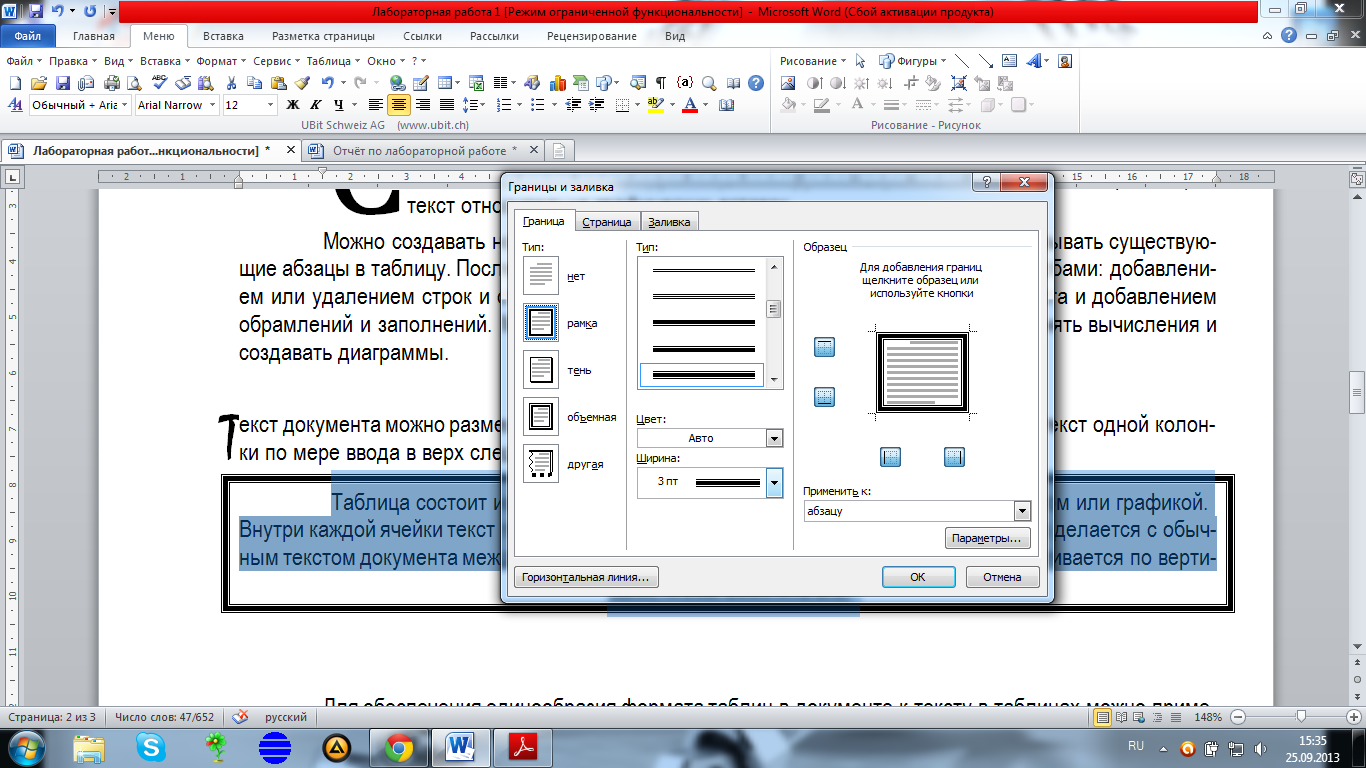Toggle justify alignment button
This screenshot has width=1366, height=768.
(446, 105)
